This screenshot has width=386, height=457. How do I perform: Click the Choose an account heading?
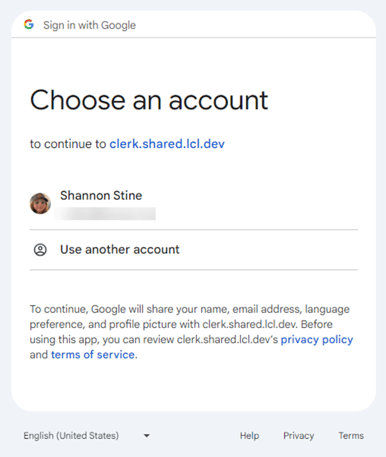point(149,100)
